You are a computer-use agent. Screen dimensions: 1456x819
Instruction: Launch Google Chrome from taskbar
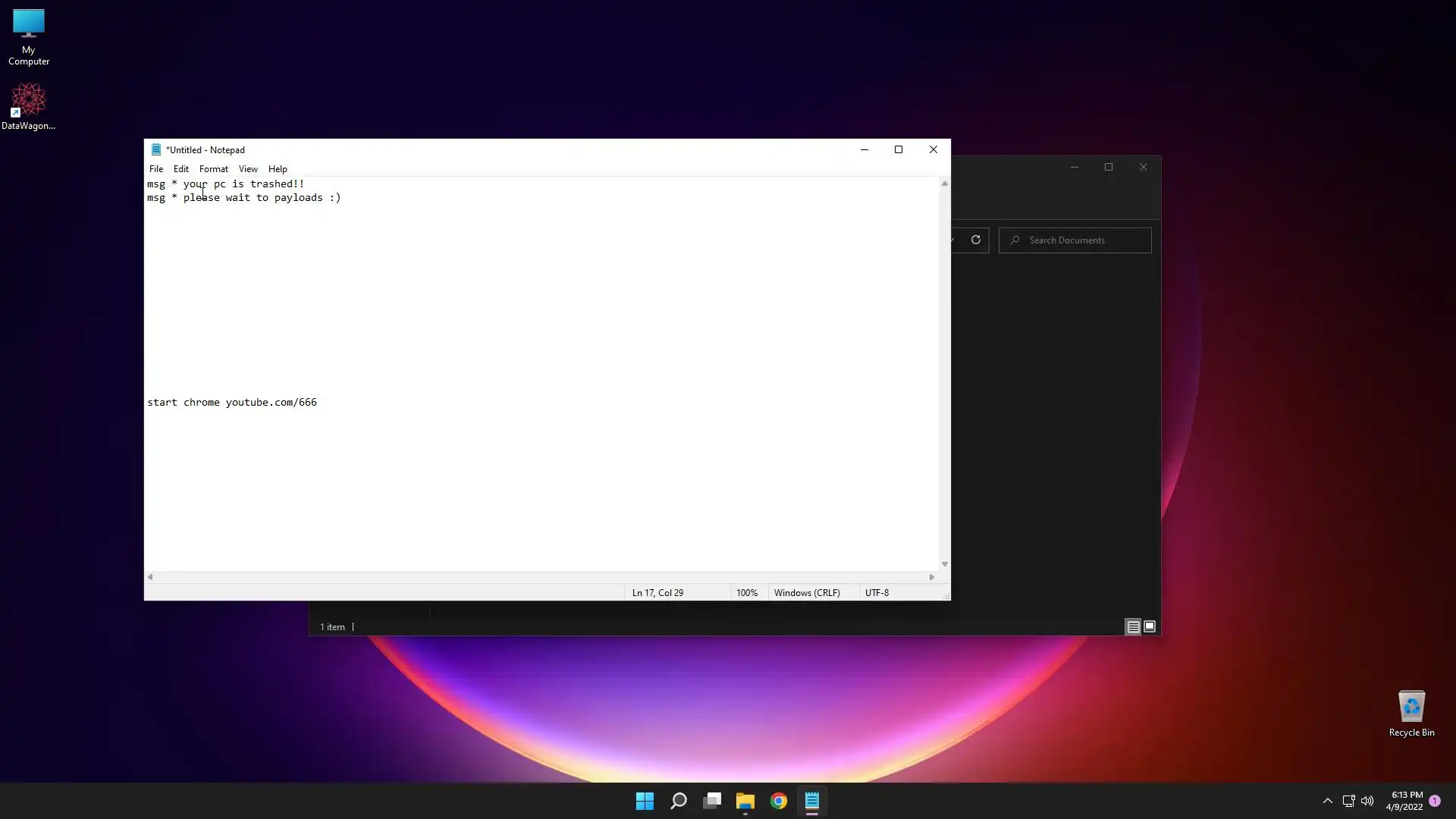779,801
